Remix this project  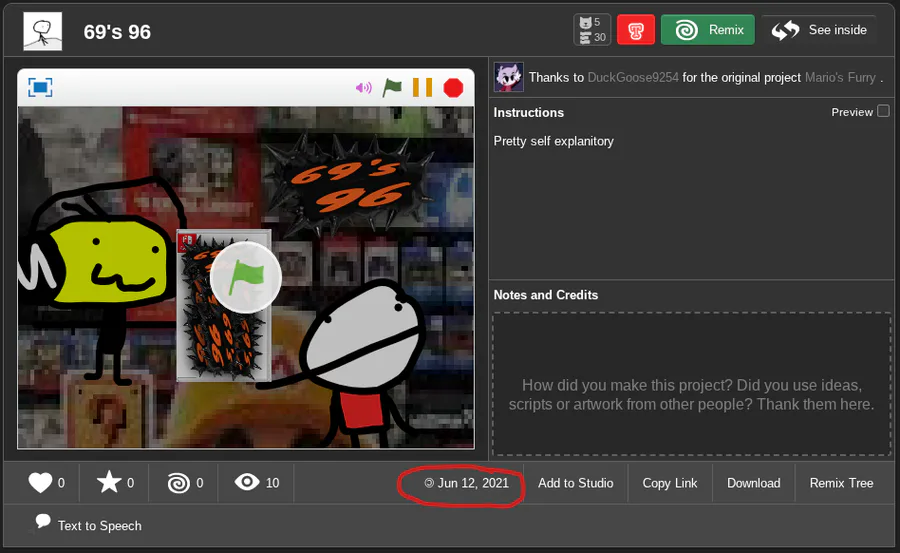pyautogui.click(x=708, y=30)
